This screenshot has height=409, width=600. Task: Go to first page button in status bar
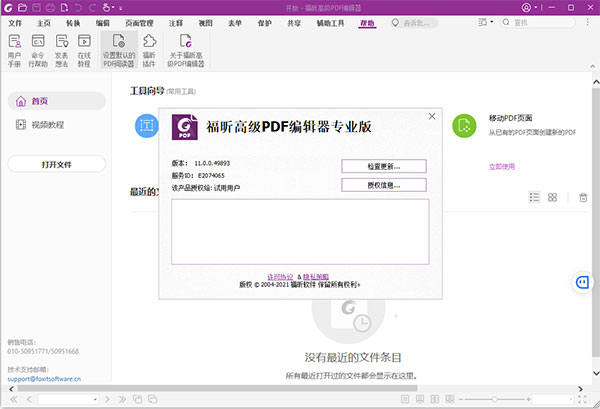pos(14,399)
